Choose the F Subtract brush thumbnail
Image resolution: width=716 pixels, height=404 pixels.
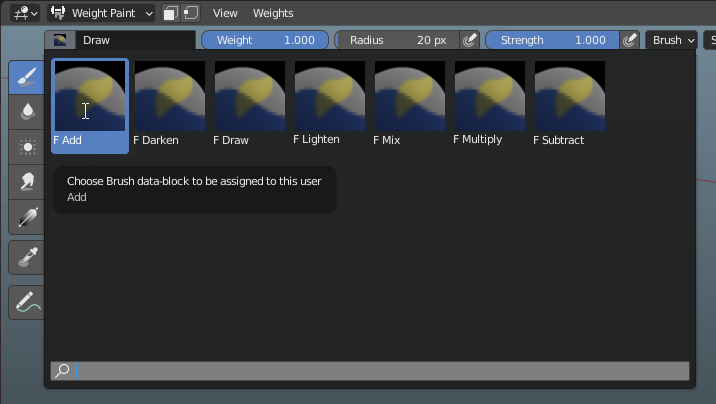pyautogui.click(x=570, y=106)
